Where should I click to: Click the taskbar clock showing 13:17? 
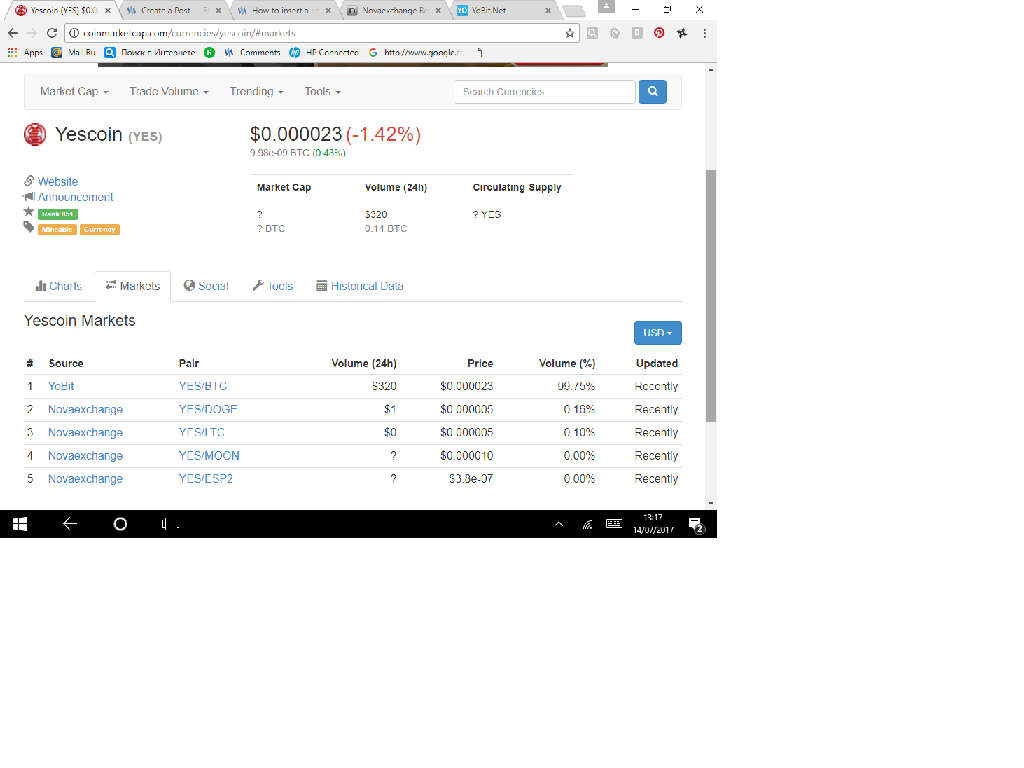tap(653, 524)
